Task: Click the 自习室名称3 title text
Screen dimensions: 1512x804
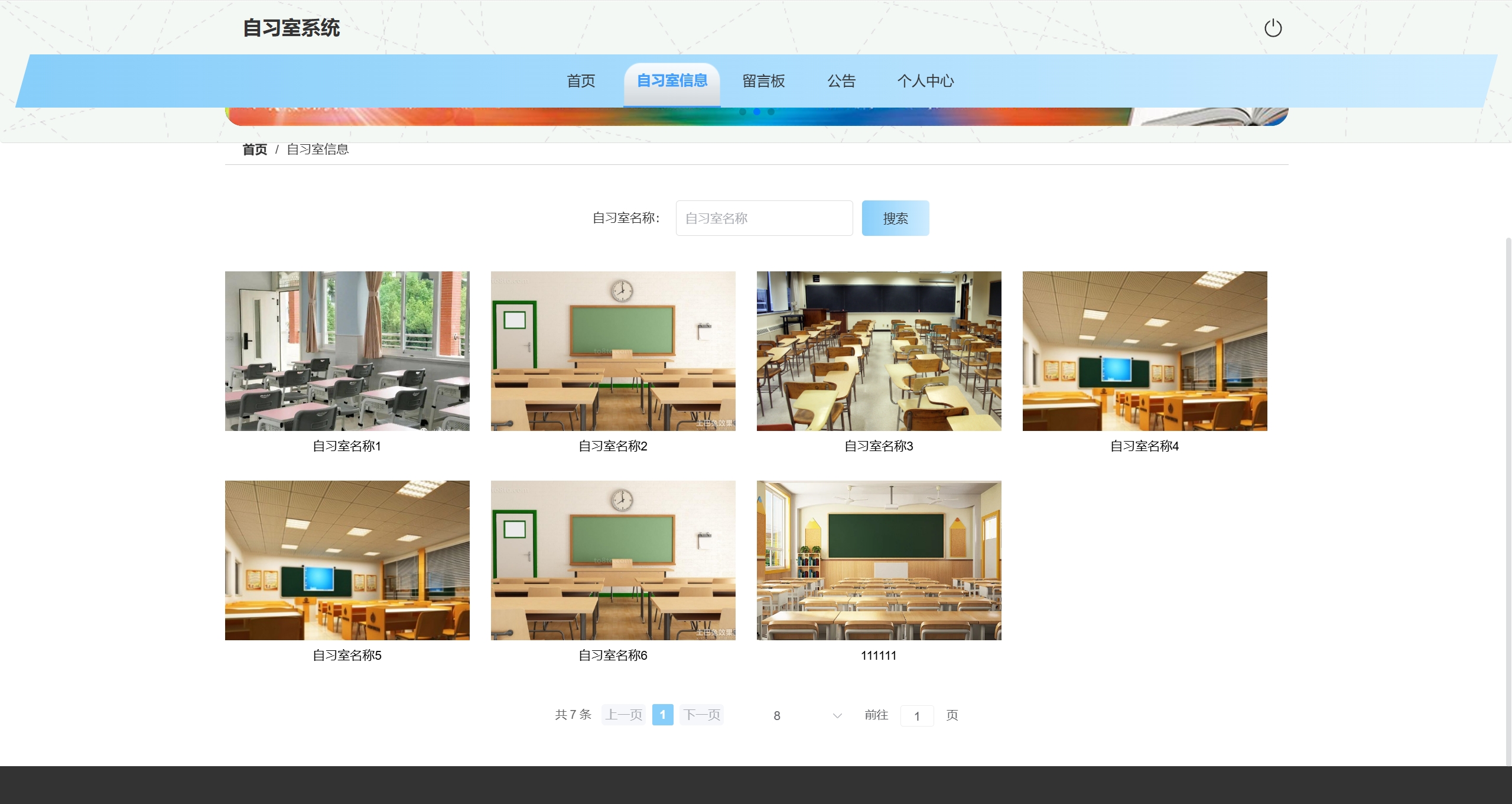Action: [879, 446]
